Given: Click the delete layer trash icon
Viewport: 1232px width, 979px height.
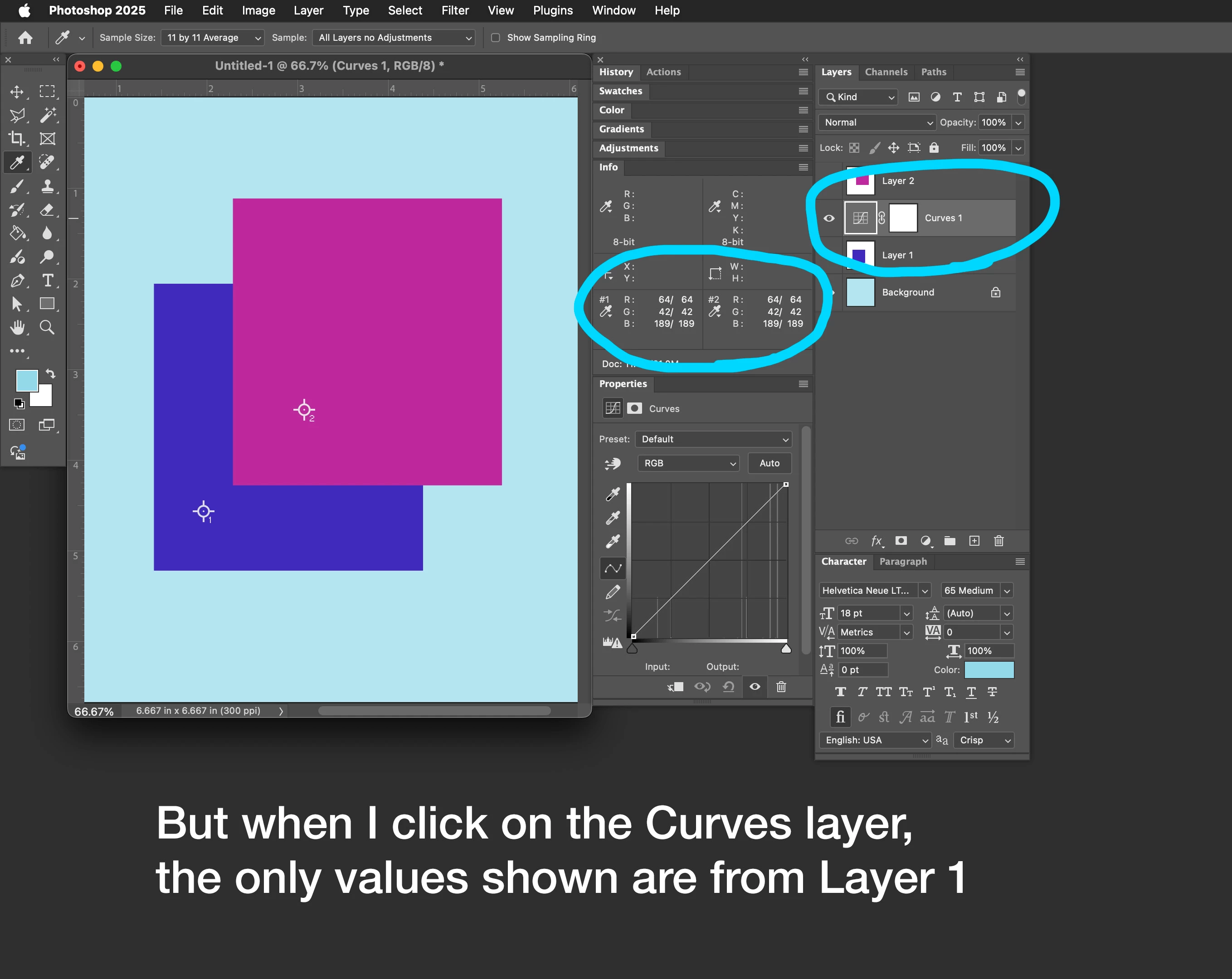Looking at the screenshot, I should [998, 541].
